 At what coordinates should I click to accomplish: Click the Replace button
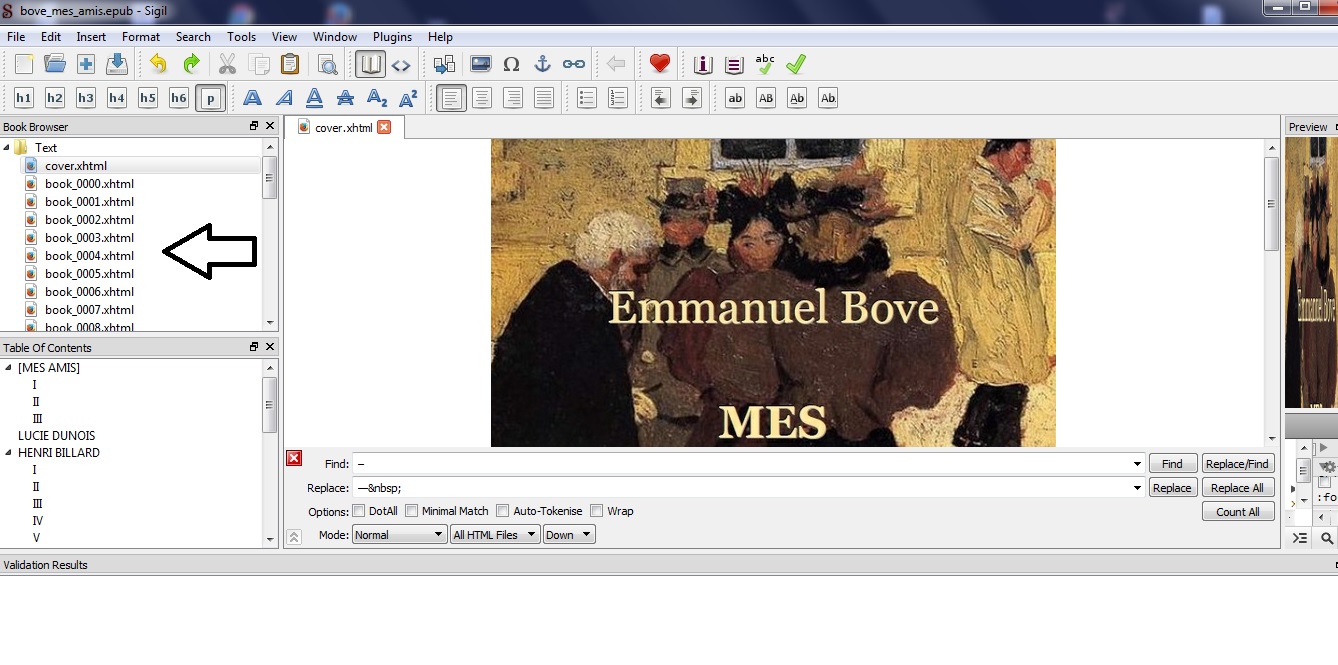1172,488
